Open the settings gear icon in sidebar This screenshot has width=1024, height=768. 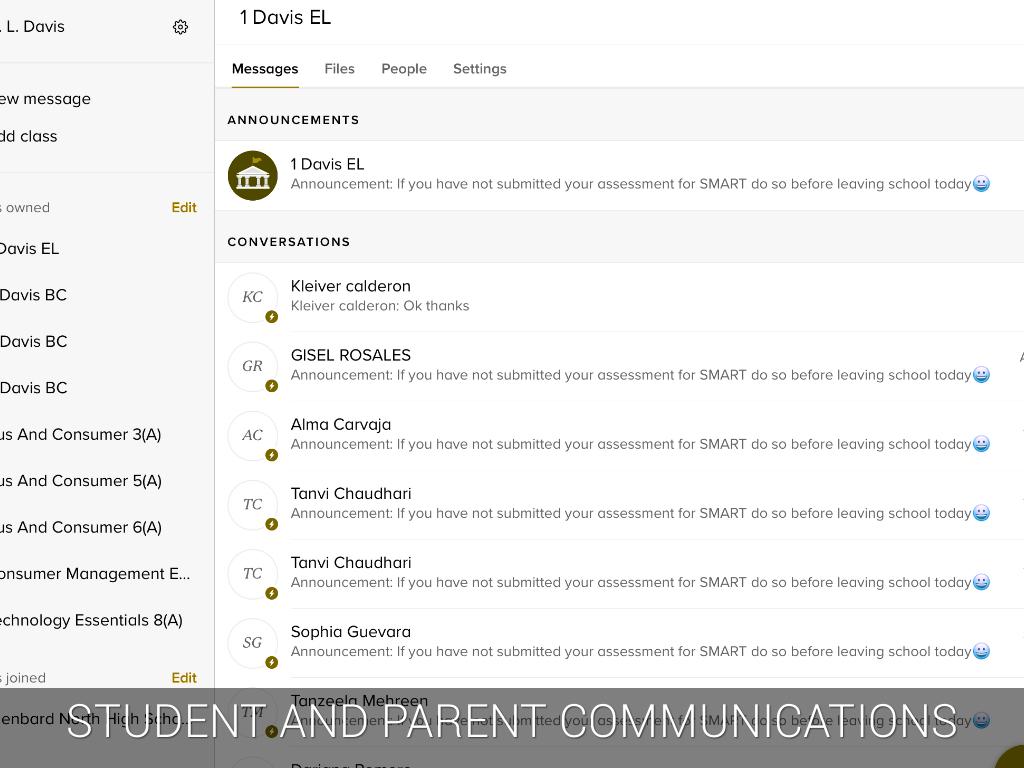click(180, 27)
